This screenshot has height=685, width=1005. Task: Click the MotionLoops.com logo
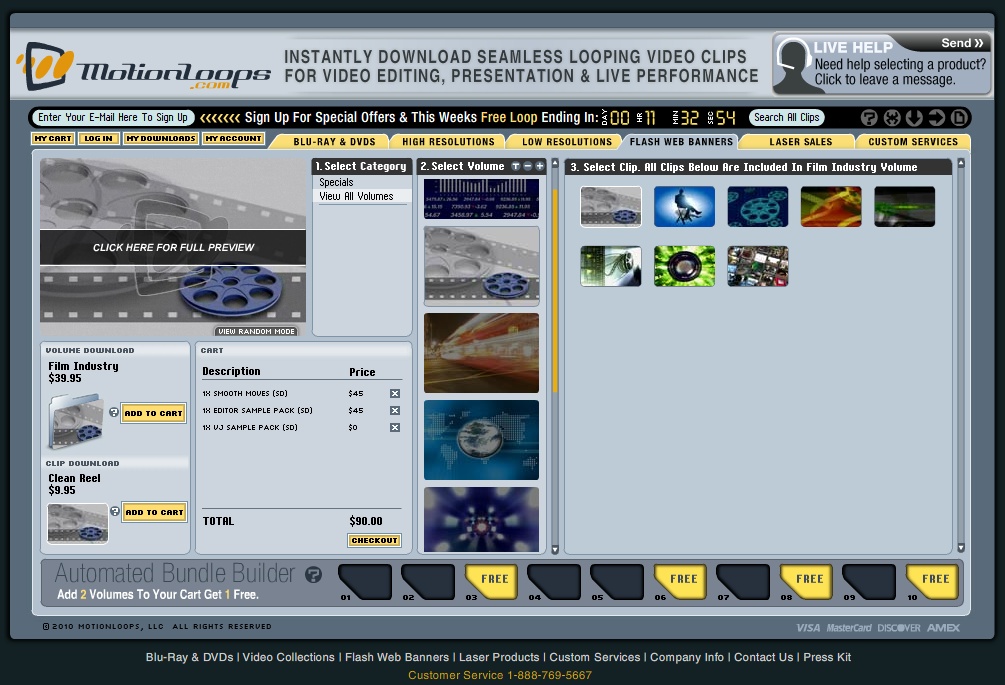click(144, 67)
